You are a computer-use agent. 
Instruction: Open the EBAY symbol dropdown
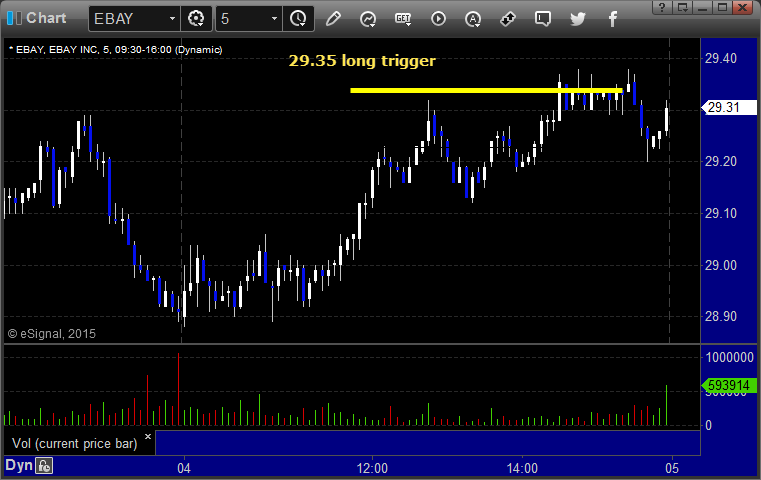pyautogui.click(x=172, y=18)
